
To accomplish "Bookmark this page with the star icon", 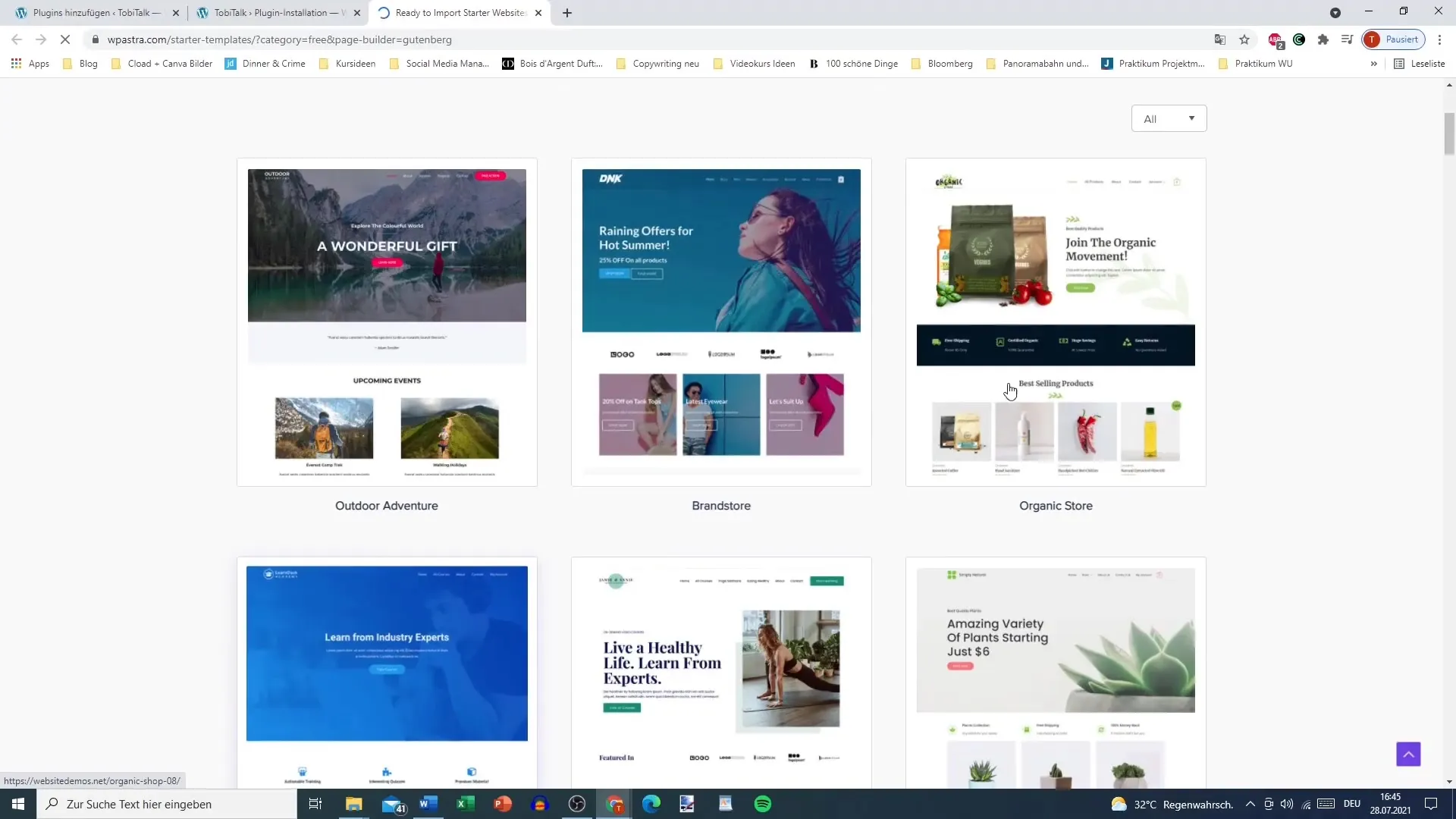I will (1244, 39).
